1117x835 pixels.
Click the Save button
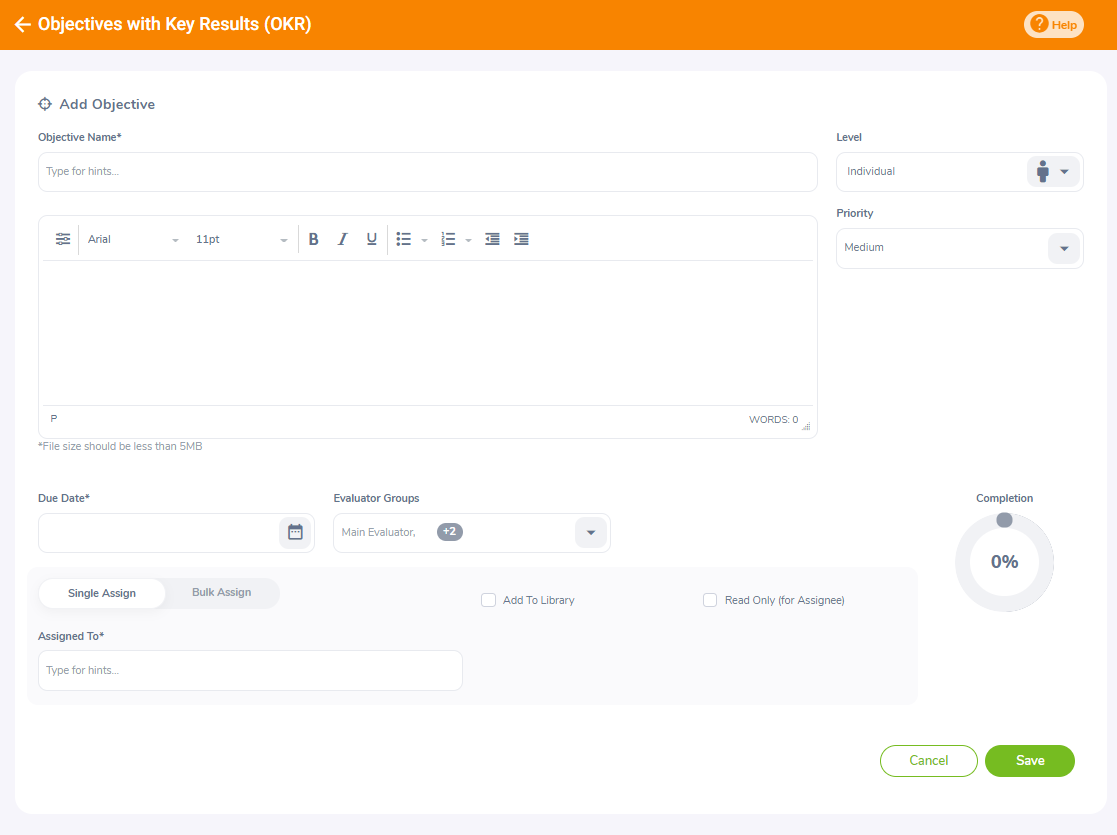[1029, 761]
